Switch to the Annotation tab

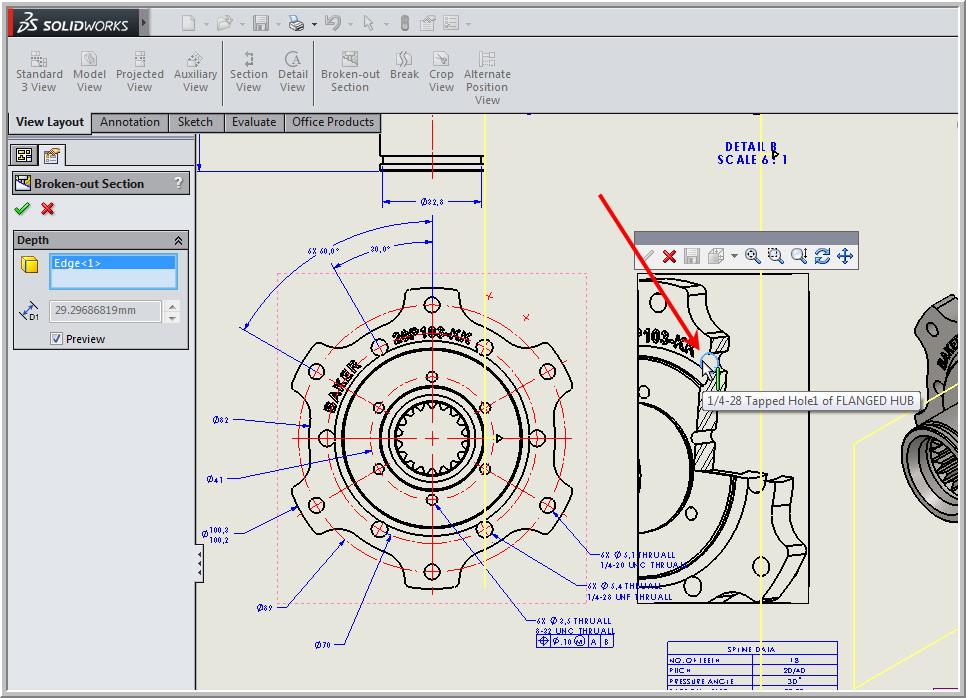[129, 122]
